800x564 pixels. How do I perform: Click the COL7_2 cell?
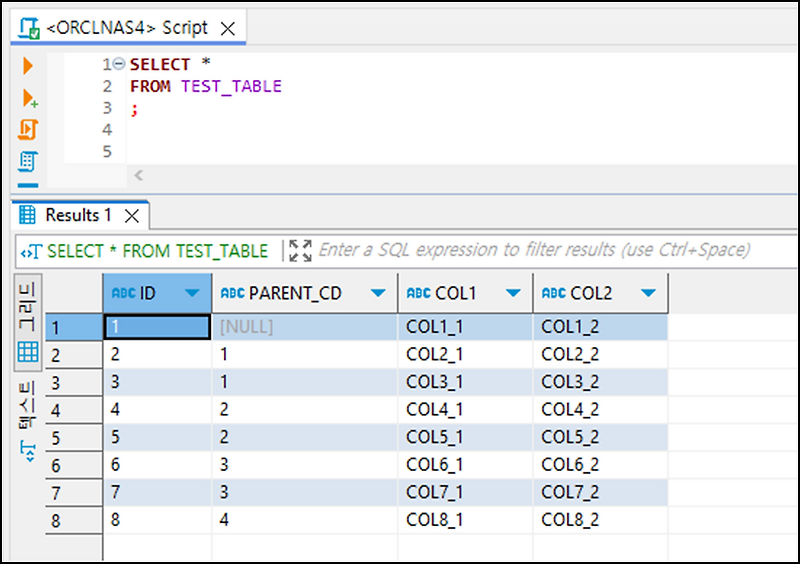pos(601,492)
